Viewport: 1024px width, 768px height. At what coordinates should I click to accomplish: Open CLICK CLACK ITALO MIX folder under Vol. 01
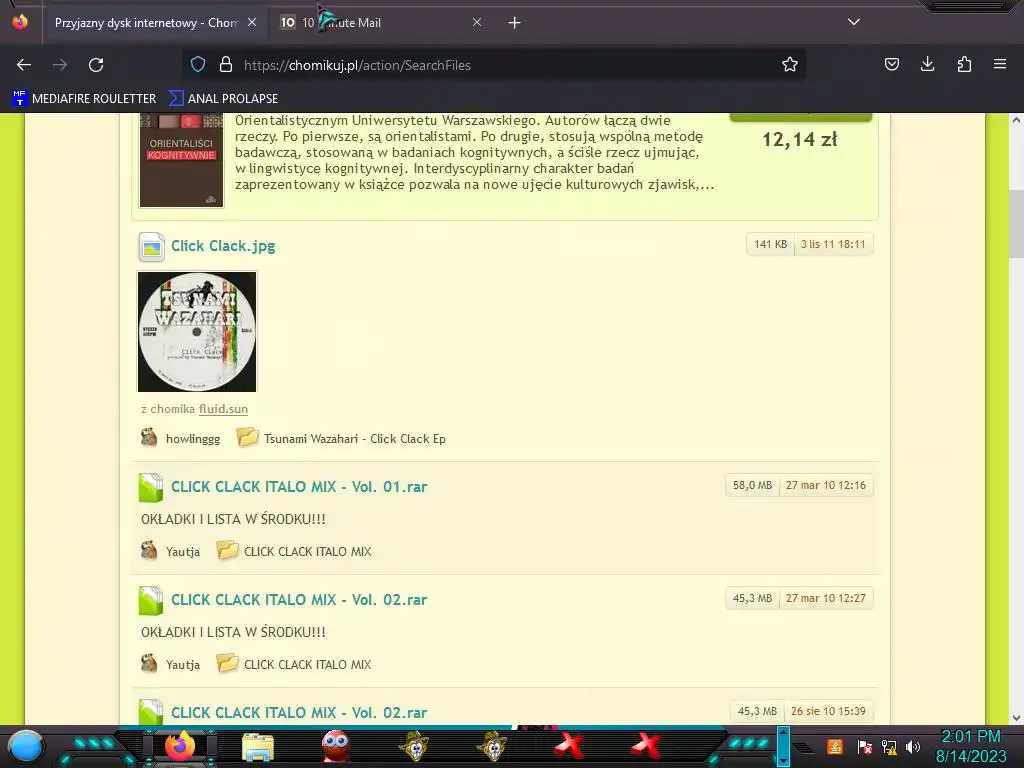point(308,552)
